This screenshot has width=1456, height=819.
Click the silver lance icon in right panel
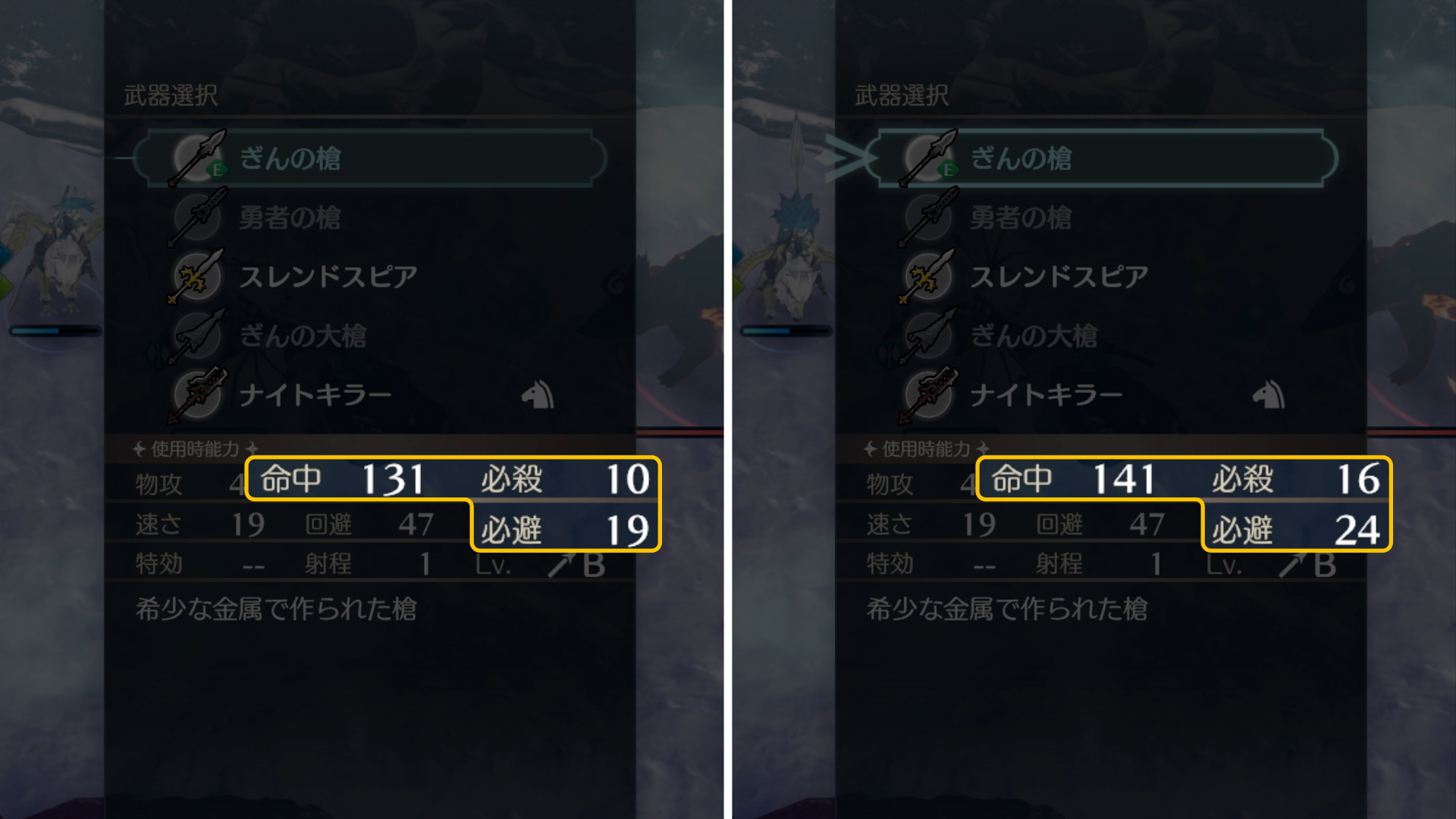[928, 158]
